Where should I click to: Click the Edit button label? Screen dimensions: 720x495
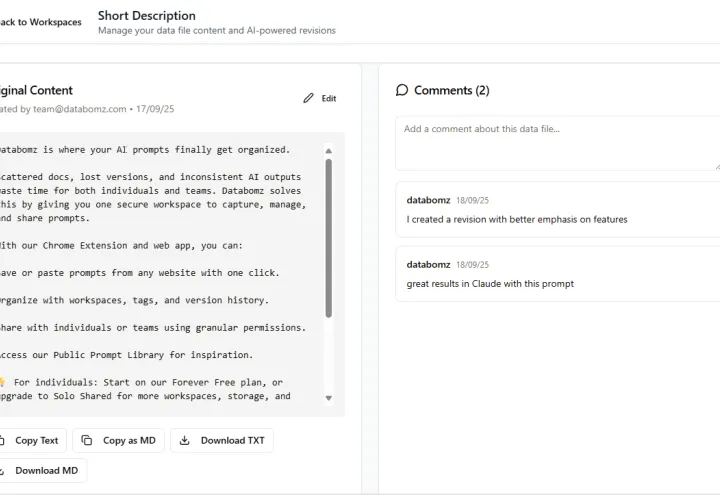click(329, 98)
